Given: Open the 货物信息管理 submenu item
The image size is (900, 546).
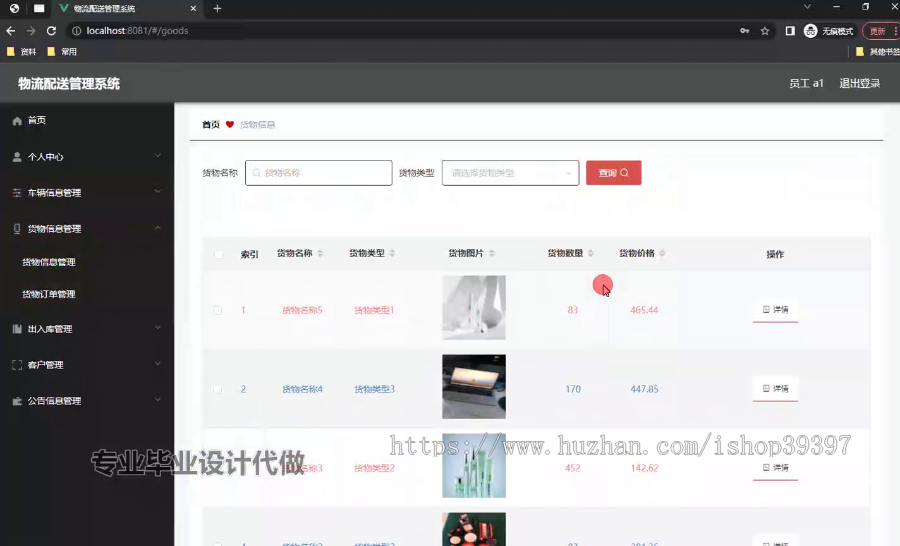Looking at the screenshot, I should tap(49, 262).
